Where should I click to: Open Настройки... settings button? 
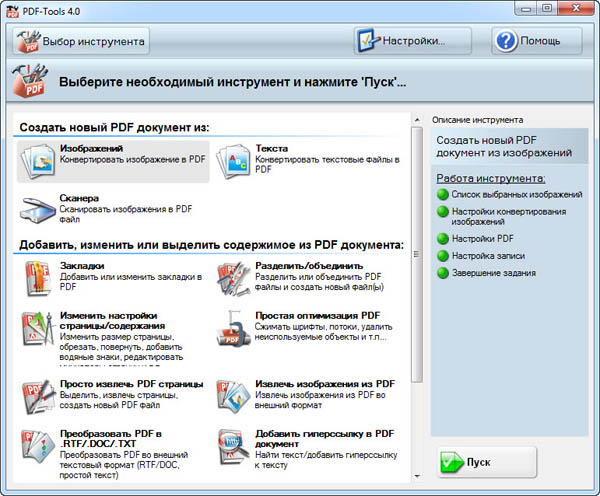pos(412,41)
